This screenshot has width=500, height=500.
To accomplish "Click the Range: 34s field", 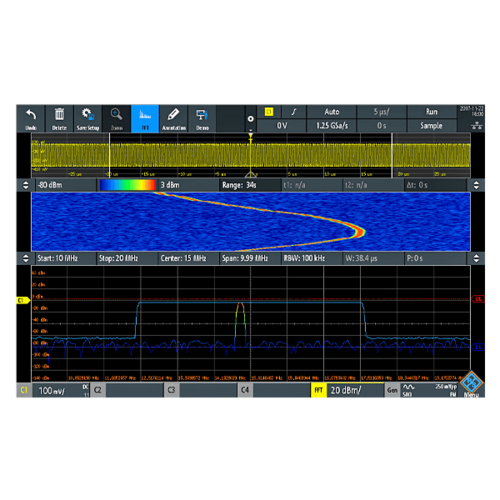I will [250, 185].
